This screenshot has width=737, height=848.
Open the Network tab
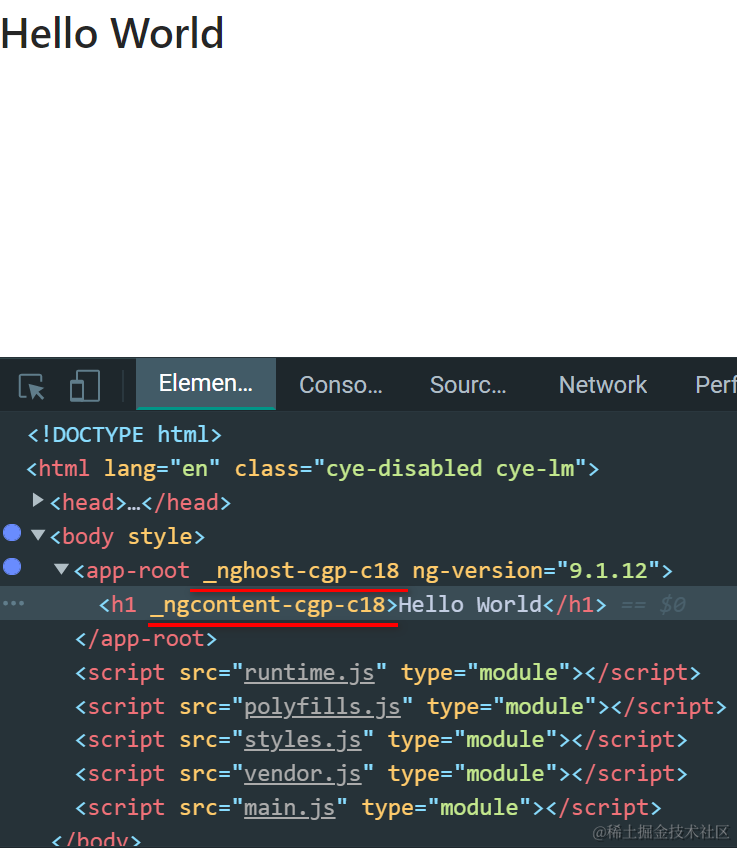pyautogui.click(x=602, y=385)
